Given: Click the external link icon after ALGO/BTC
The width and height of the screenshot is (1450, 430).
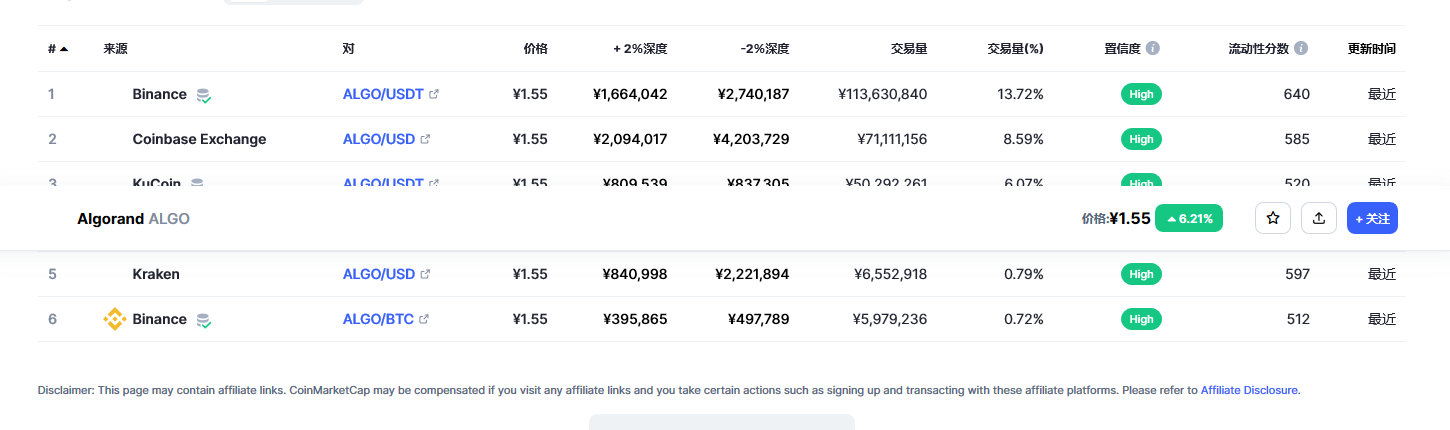Looking at the screenshot, I should coord(424,319).
